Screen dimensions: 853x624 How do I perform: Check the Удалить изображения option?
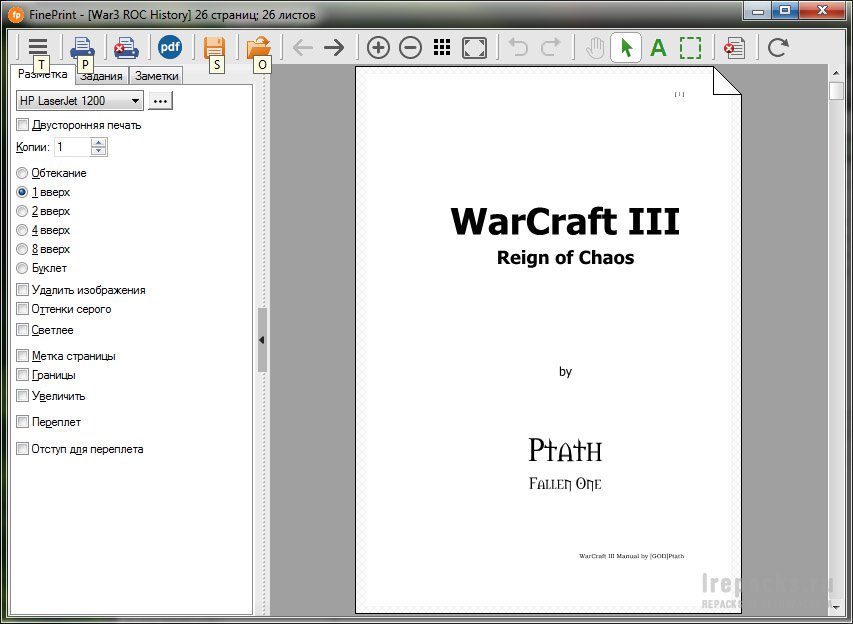[x=23, y=290]
